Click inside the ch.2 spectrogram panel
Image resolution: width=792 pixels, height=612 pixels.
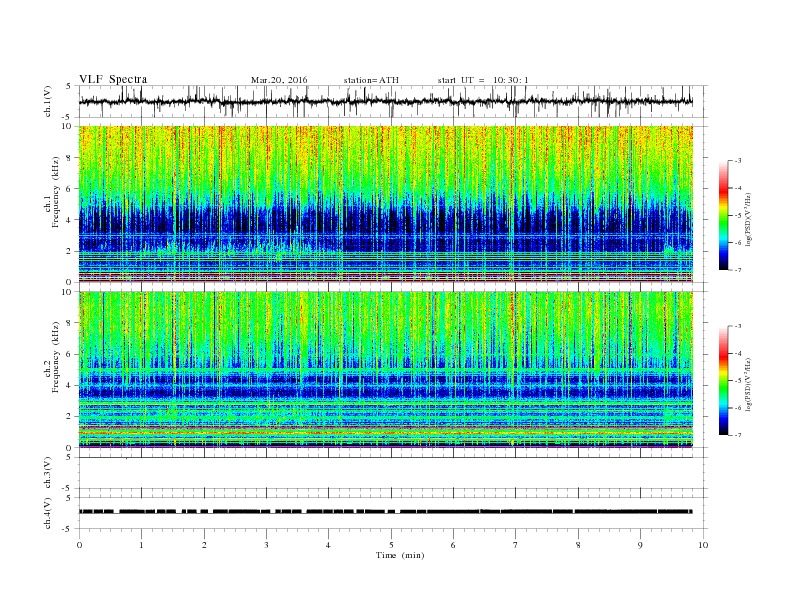click(x=386, y=370)
